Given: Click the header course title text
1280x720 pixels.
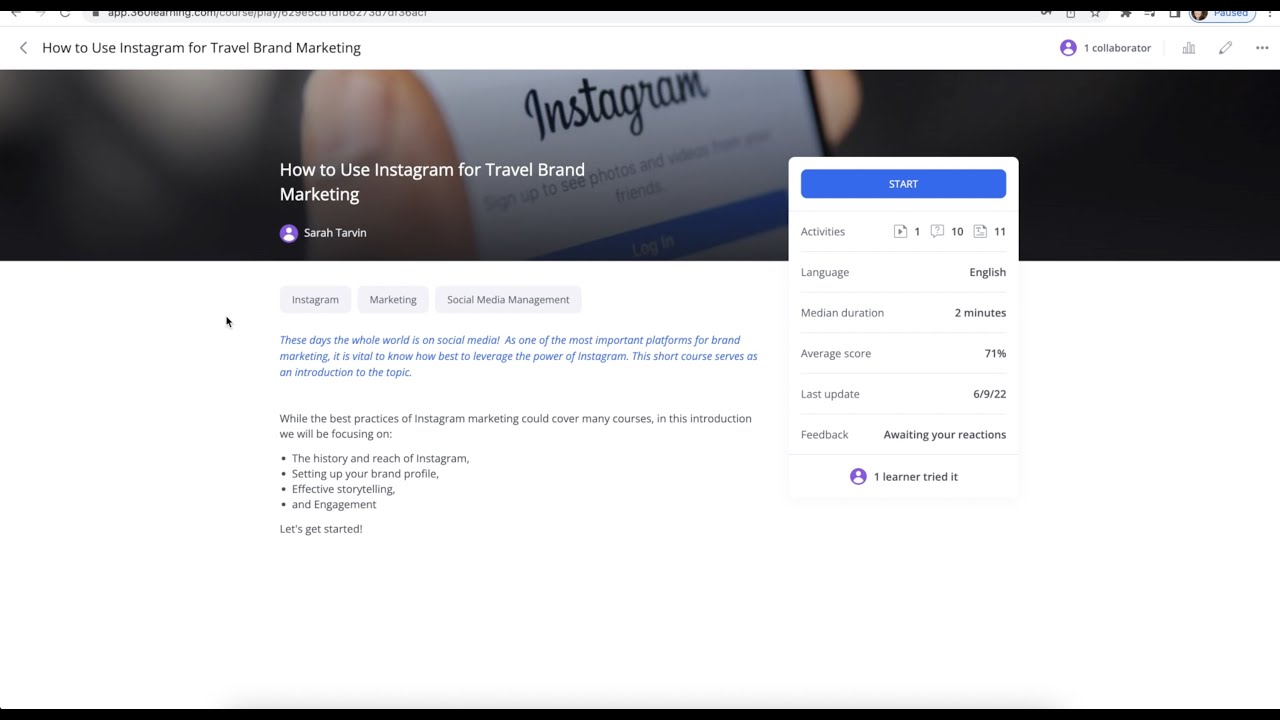Looking at the screenshot, I should click(x=201, y=48).
